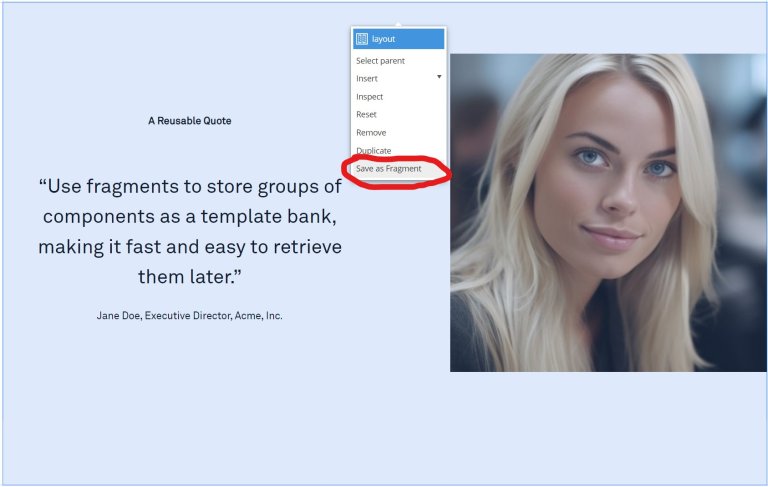Select the 'A Reusable Quote' heading
The height and width of the screenshot is (487, 768).
coord(190,121)
